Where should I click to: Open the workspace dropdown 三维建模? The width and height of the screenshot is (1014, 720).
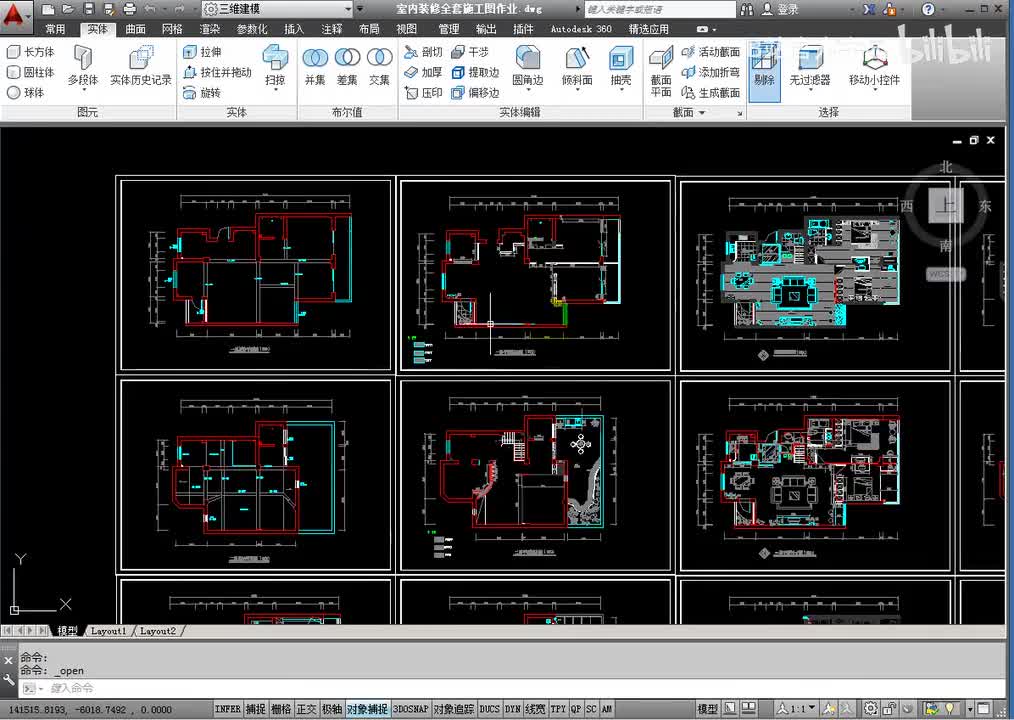(x=277, y=9)
